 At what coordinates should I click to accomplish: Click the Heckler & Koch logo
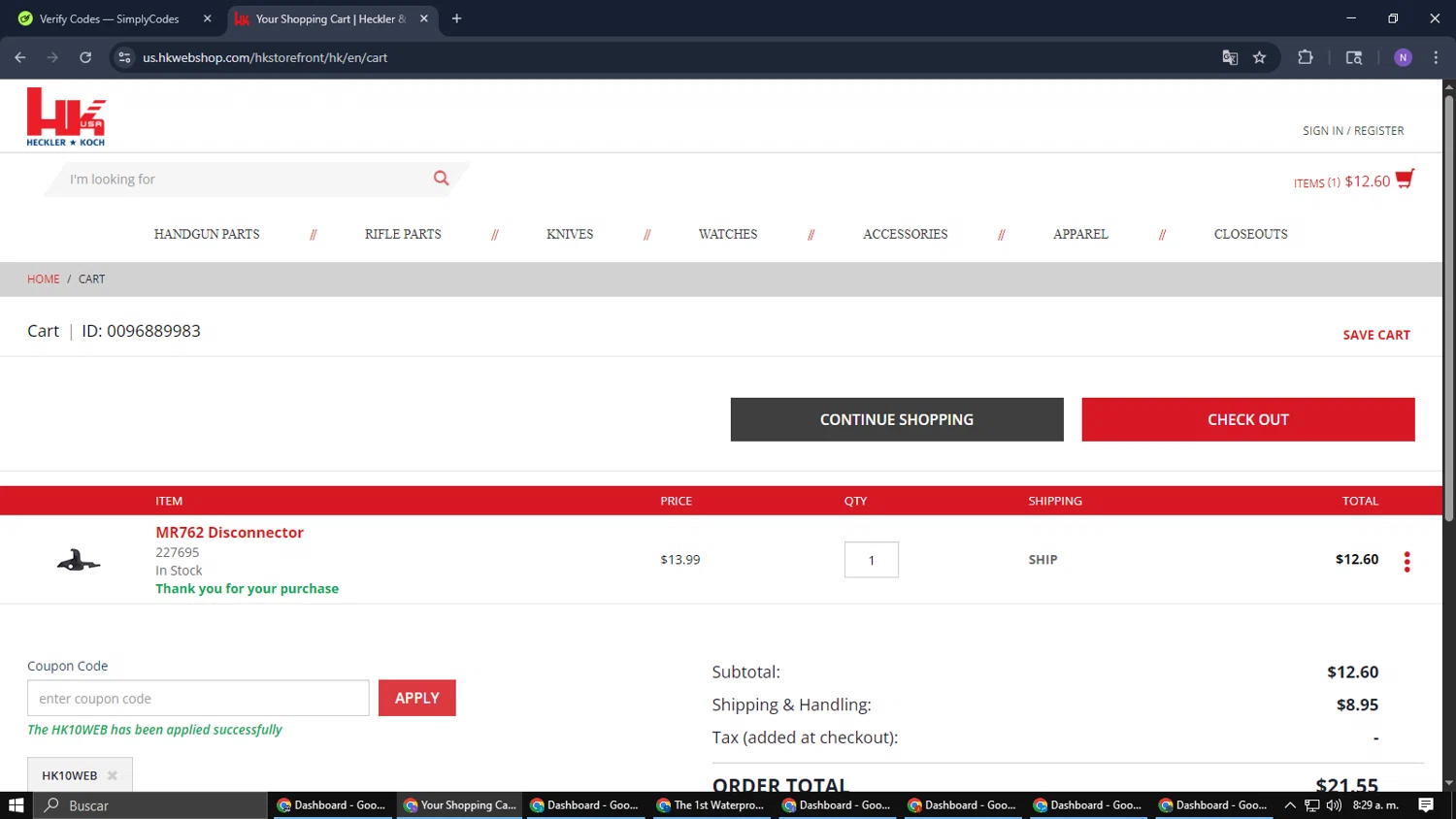pos(66,116)
